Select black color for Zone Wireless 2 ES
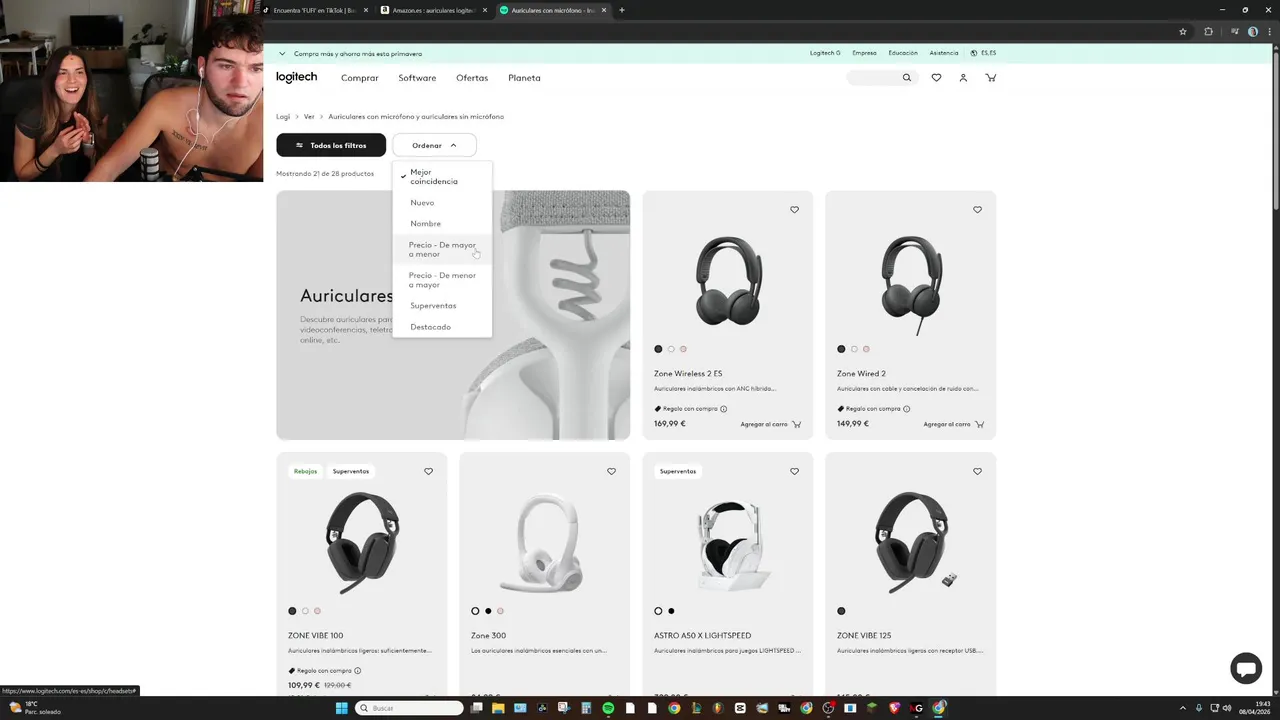1280x720 pixels. tap(658, 349)
